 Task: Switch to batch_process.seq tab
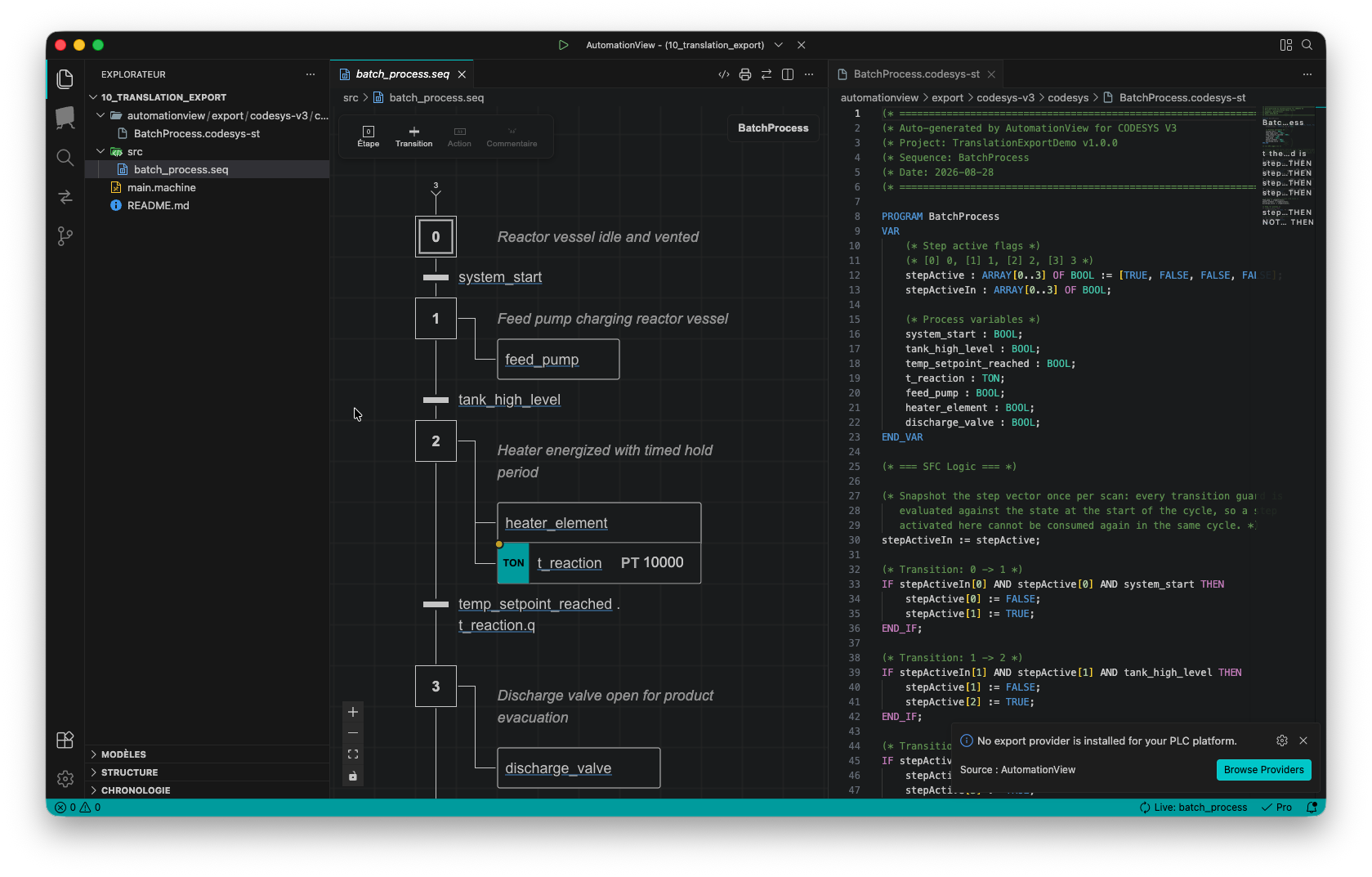click(x=402, y=74)
